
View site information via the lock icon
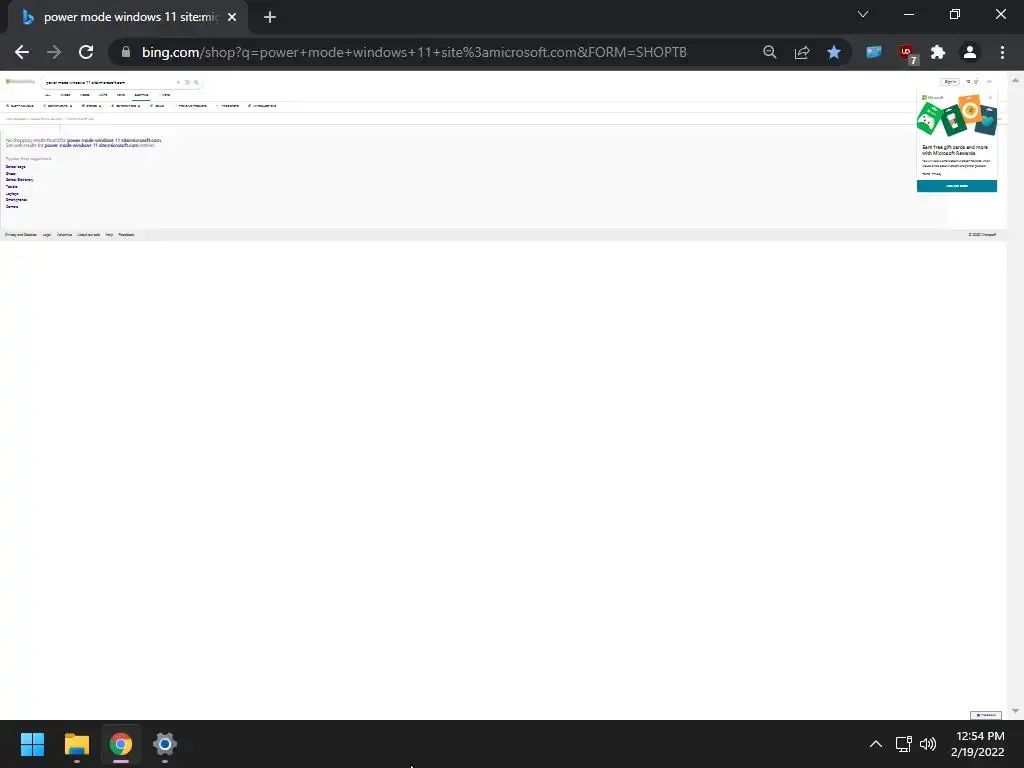(126, 52)
